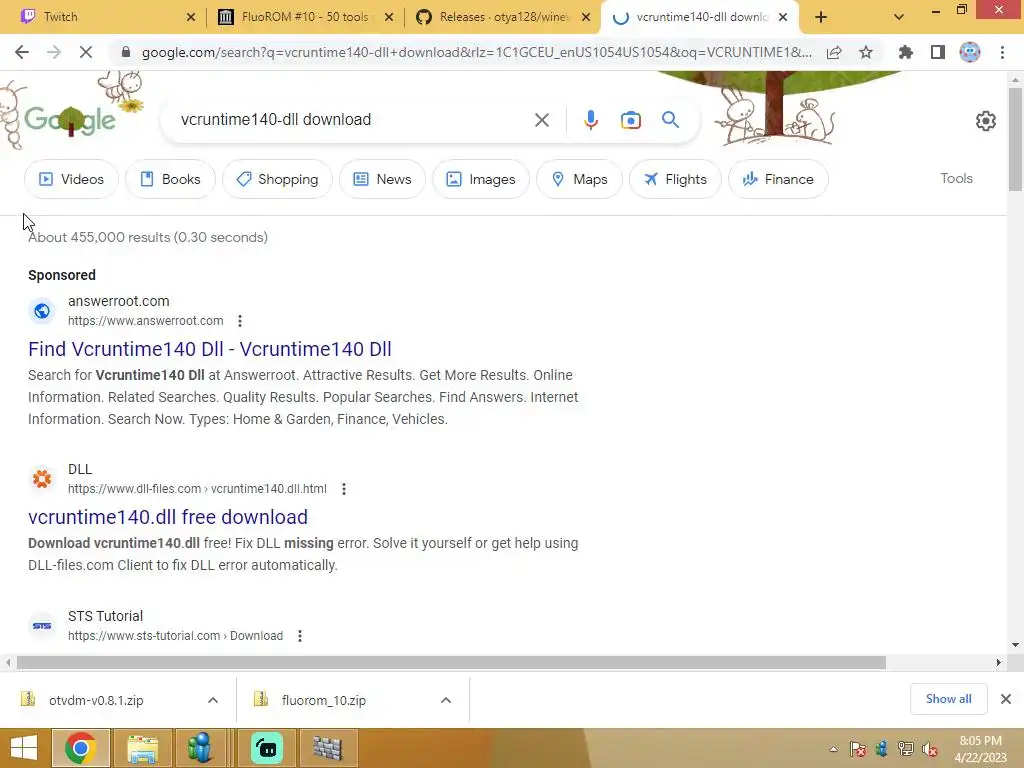Filter results by Maps
Screen dimensions: 1024x768
point(579,179)
